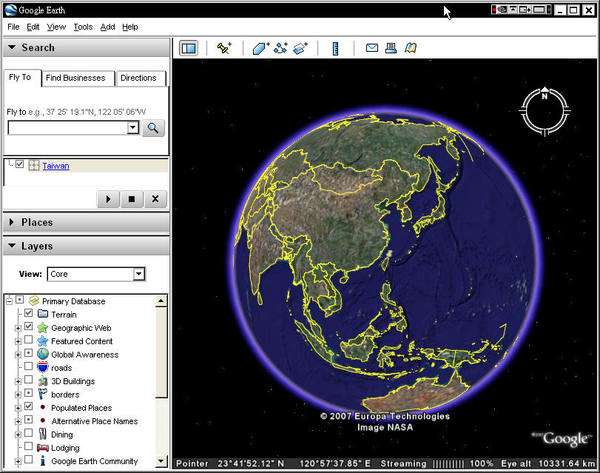Uncheck the Populated Places checkbox
The width and height of the screenshot is (600, 473).
(x=28, y=406)
